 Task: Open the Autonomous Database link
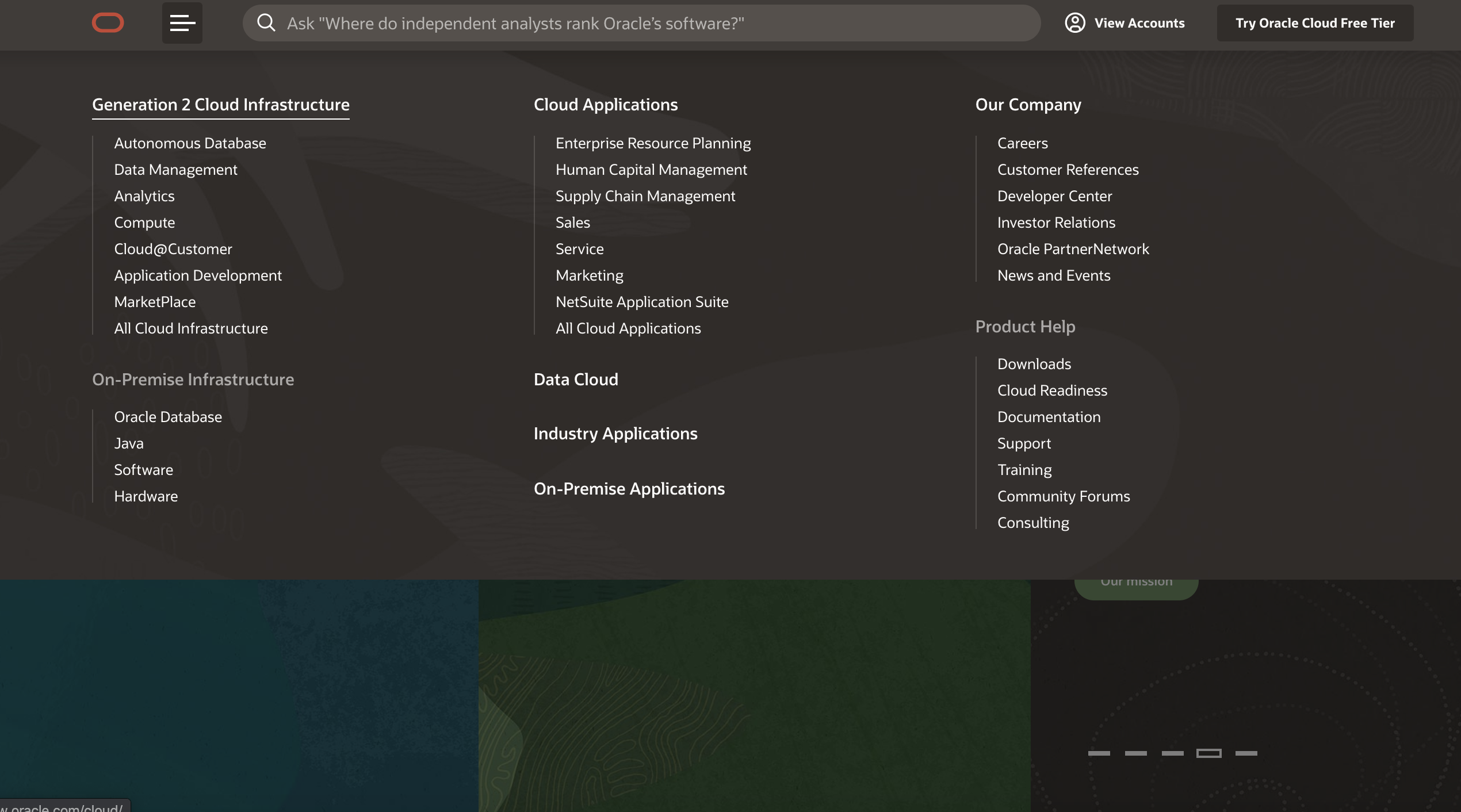point(190,143)
